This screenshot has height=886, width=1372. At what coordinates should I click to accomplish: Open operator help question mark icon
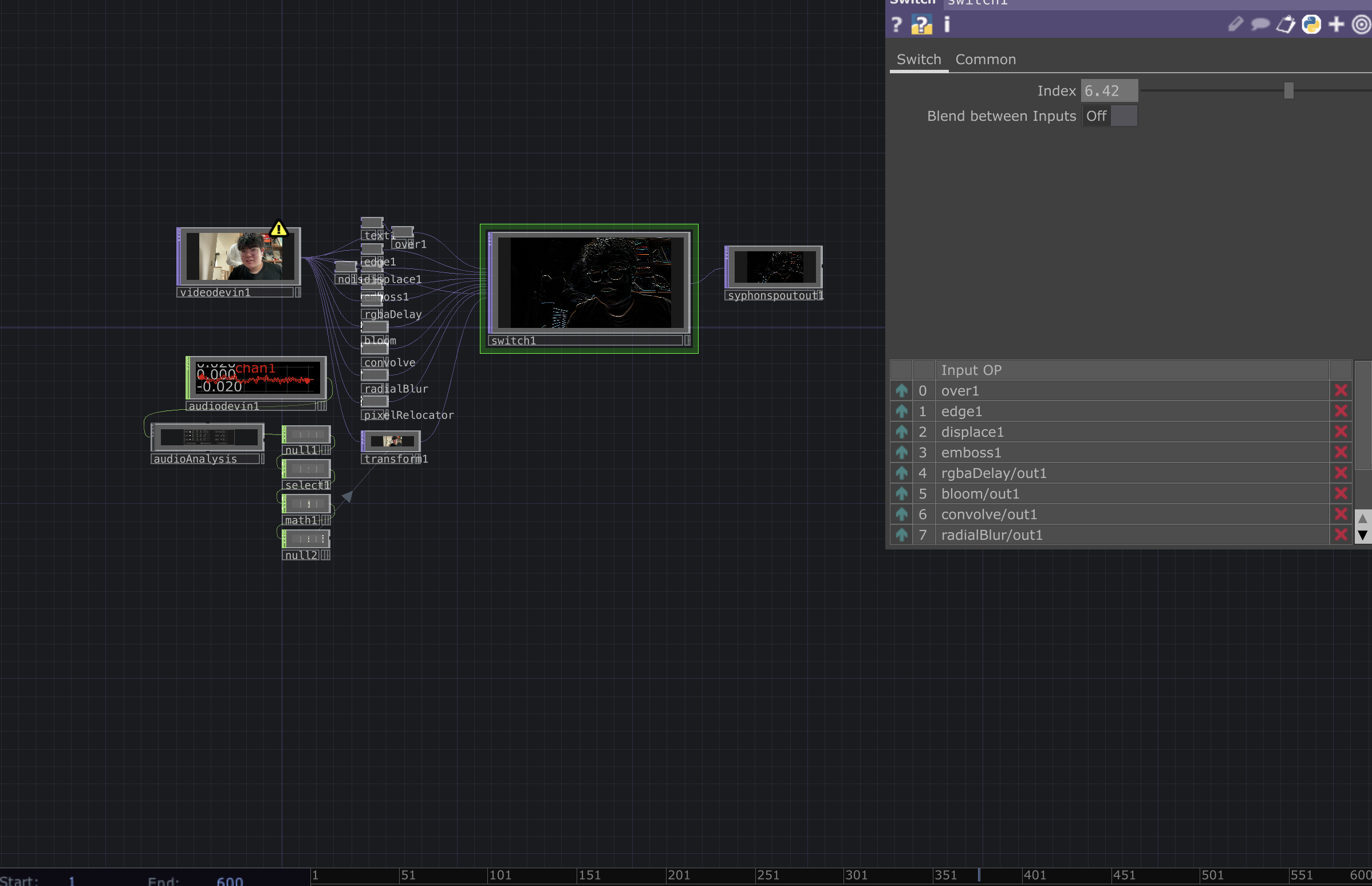pyautogui.click(x=896, y=25)
